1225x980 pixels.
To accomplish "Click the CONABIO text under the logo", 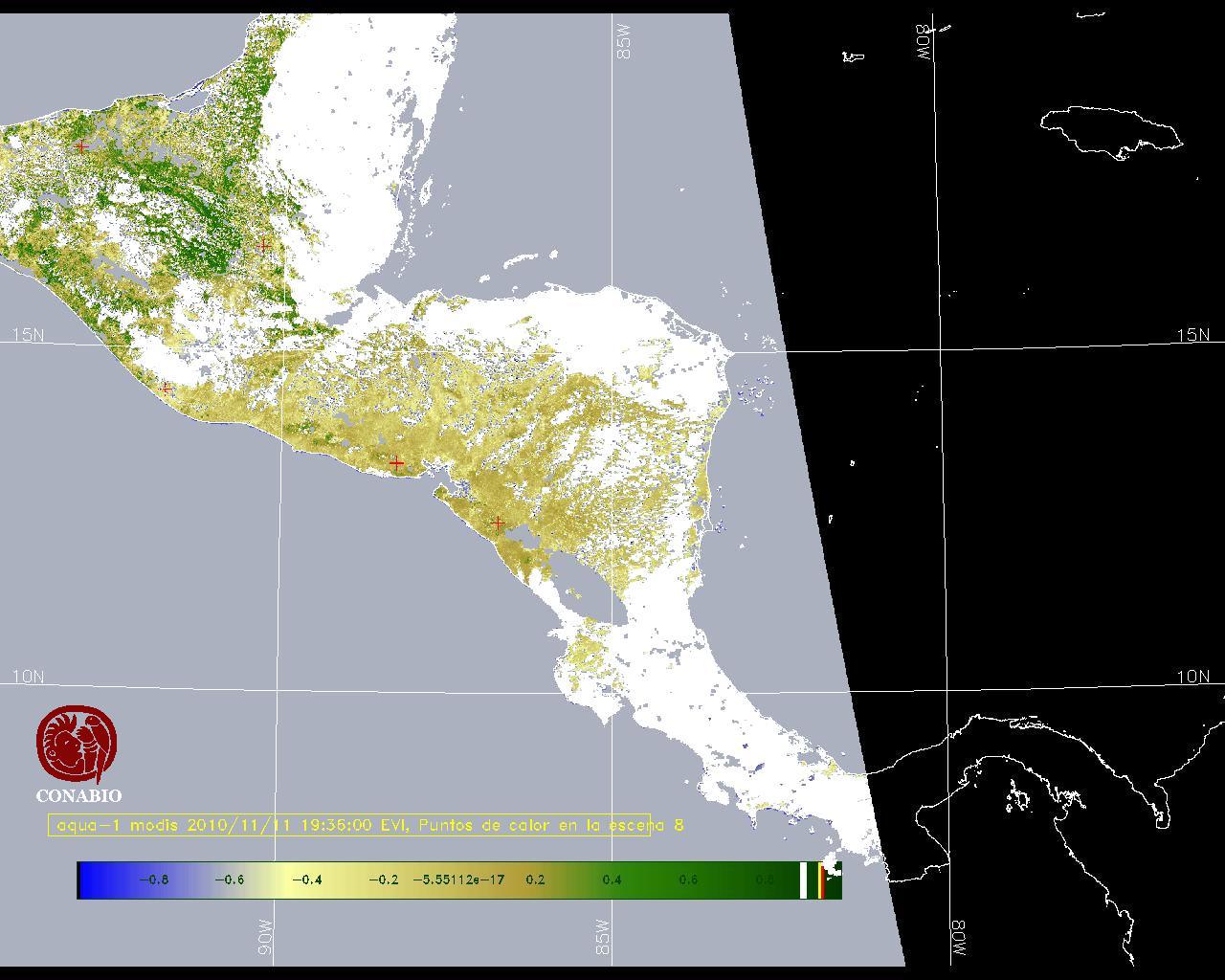I will click(x=78, y=796).
